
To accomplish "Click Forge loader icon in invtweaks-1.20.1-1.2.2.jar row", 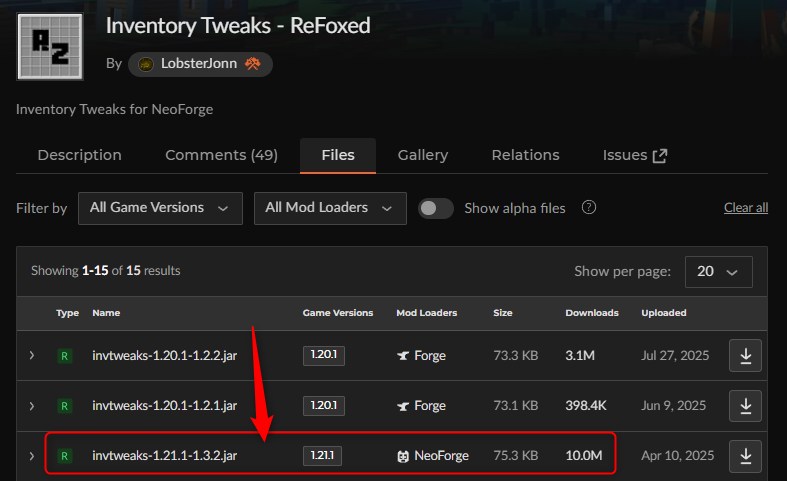I will click(x=403, y=356).
